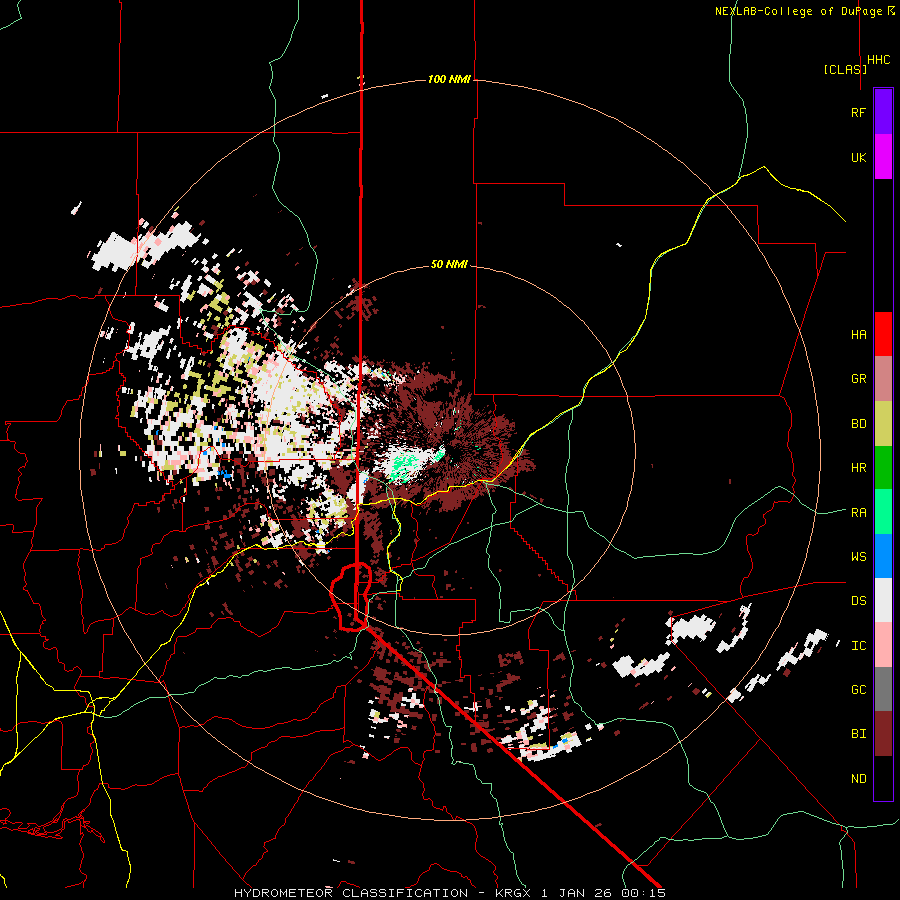Click the DS legend label
The width and height of the screenshot is (900, 900).
click(x=858, y=601)
